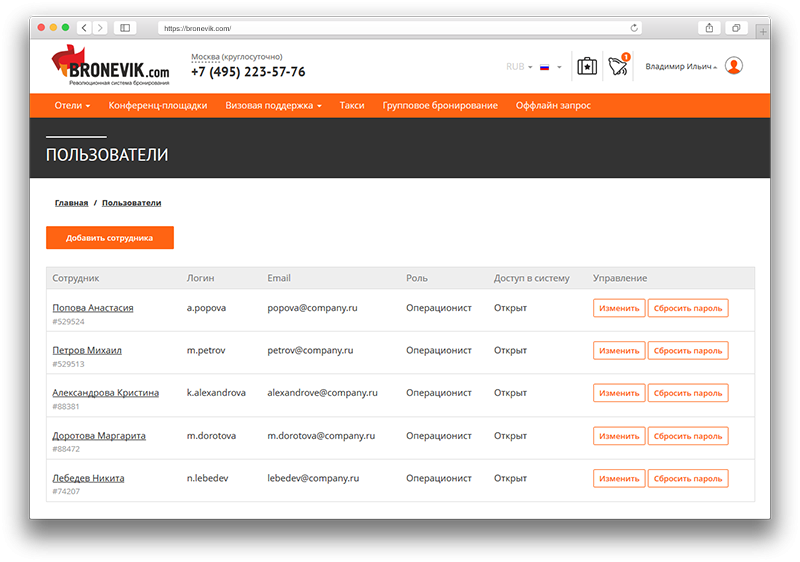Click the Доступ в систему column header
Viewport: 800px width, 562px height.
pos(531,278)
